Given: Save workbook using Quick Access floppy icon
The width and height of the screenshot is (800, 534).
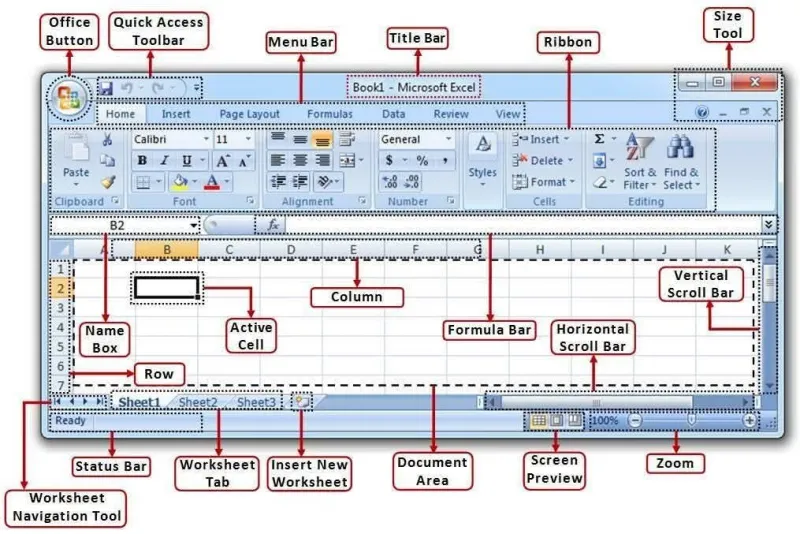Looking at the screenshot, I should (x=106, y=88).
